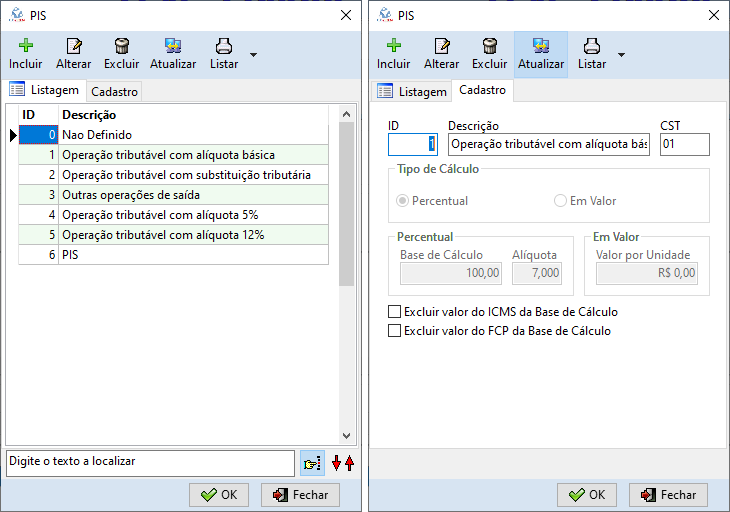
Task: Click the red down arrow search icon
Action: pyautogui.click(x=336, y=463)
